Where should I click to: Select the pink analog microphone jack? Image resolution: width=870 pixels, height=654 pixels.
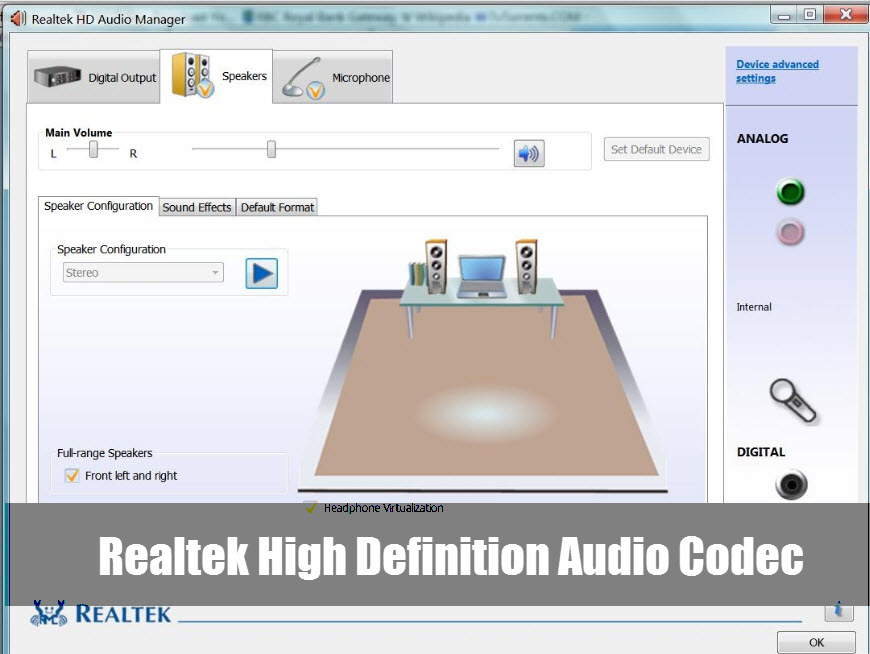click(790, 232)
